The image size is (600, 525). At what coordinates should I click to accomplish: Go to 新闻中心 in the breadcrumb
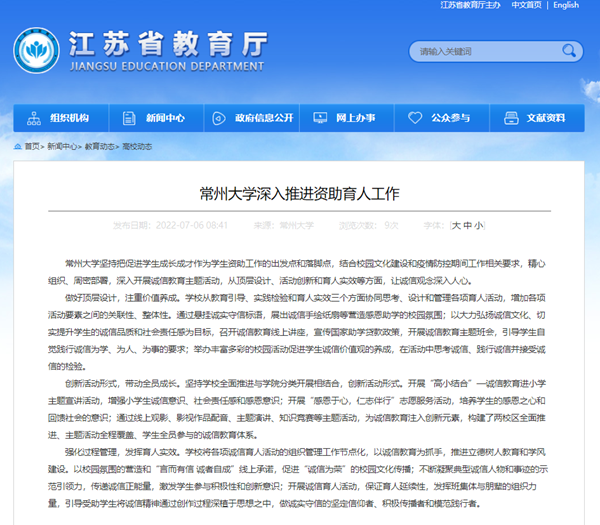point(62,145)
